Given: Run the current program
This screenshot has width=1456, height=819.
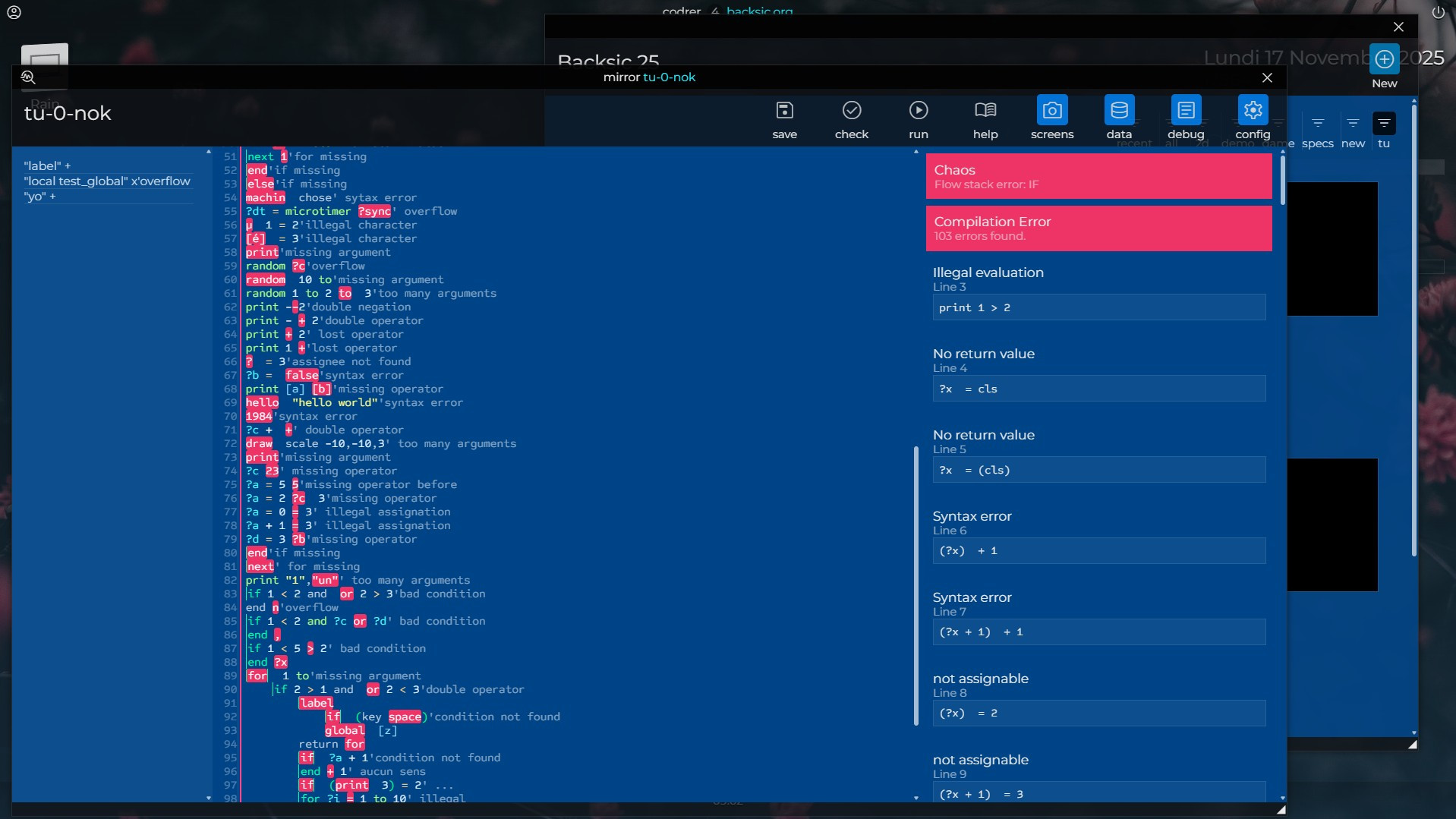Looking at the screenshot, I should [x=918, y=119].
